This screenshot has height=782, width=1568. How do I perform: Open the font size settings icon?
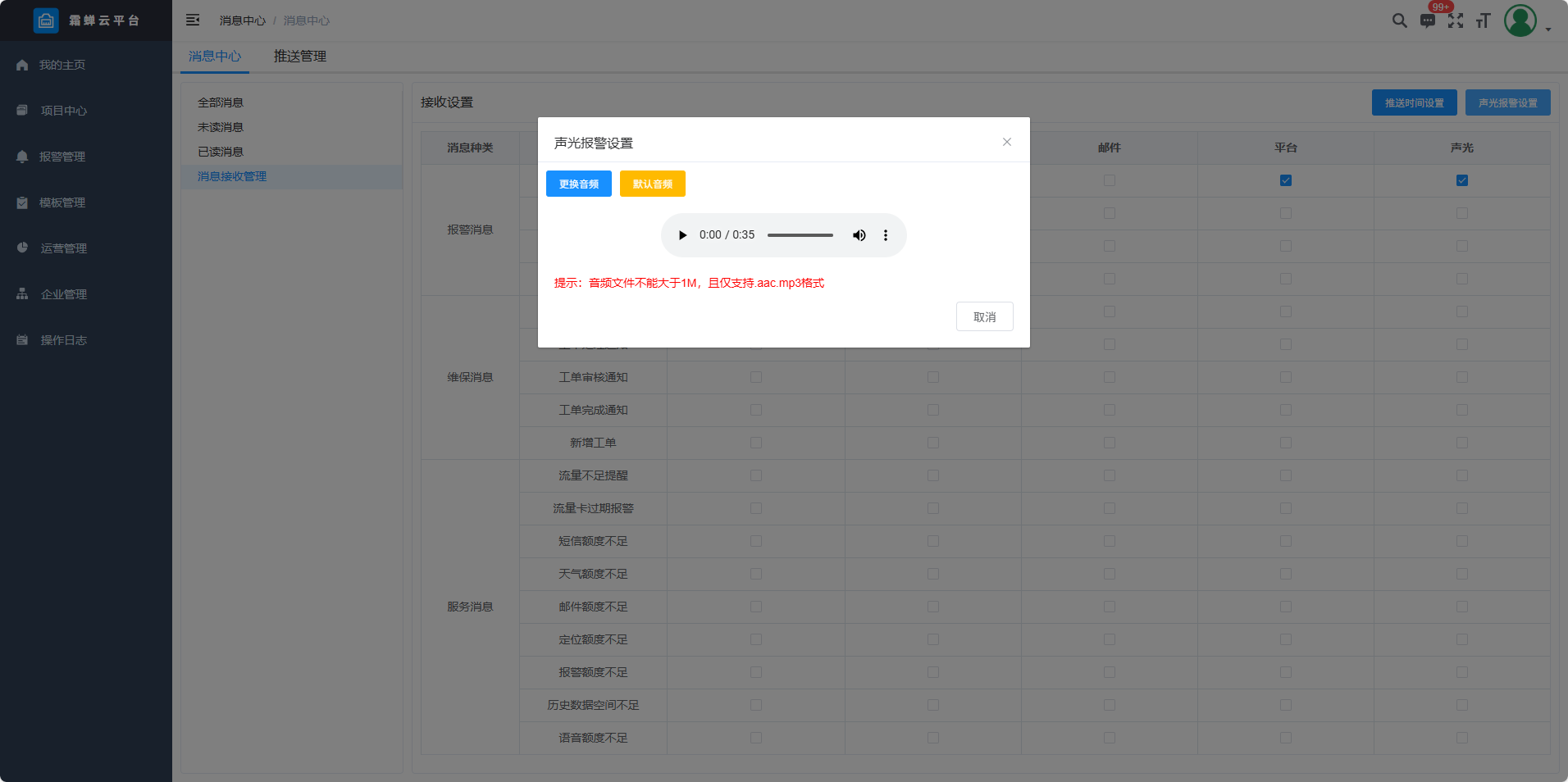tap(1483, 20)
